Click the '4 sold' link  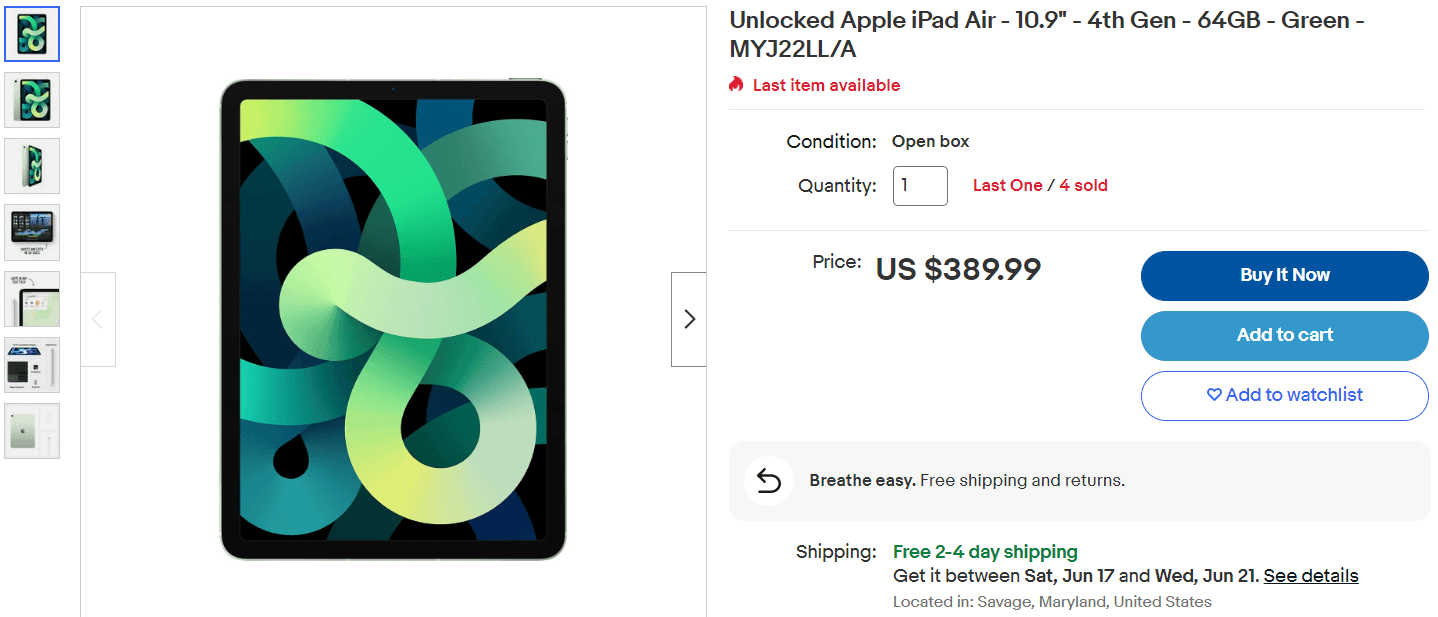[x=1083, y=185]
